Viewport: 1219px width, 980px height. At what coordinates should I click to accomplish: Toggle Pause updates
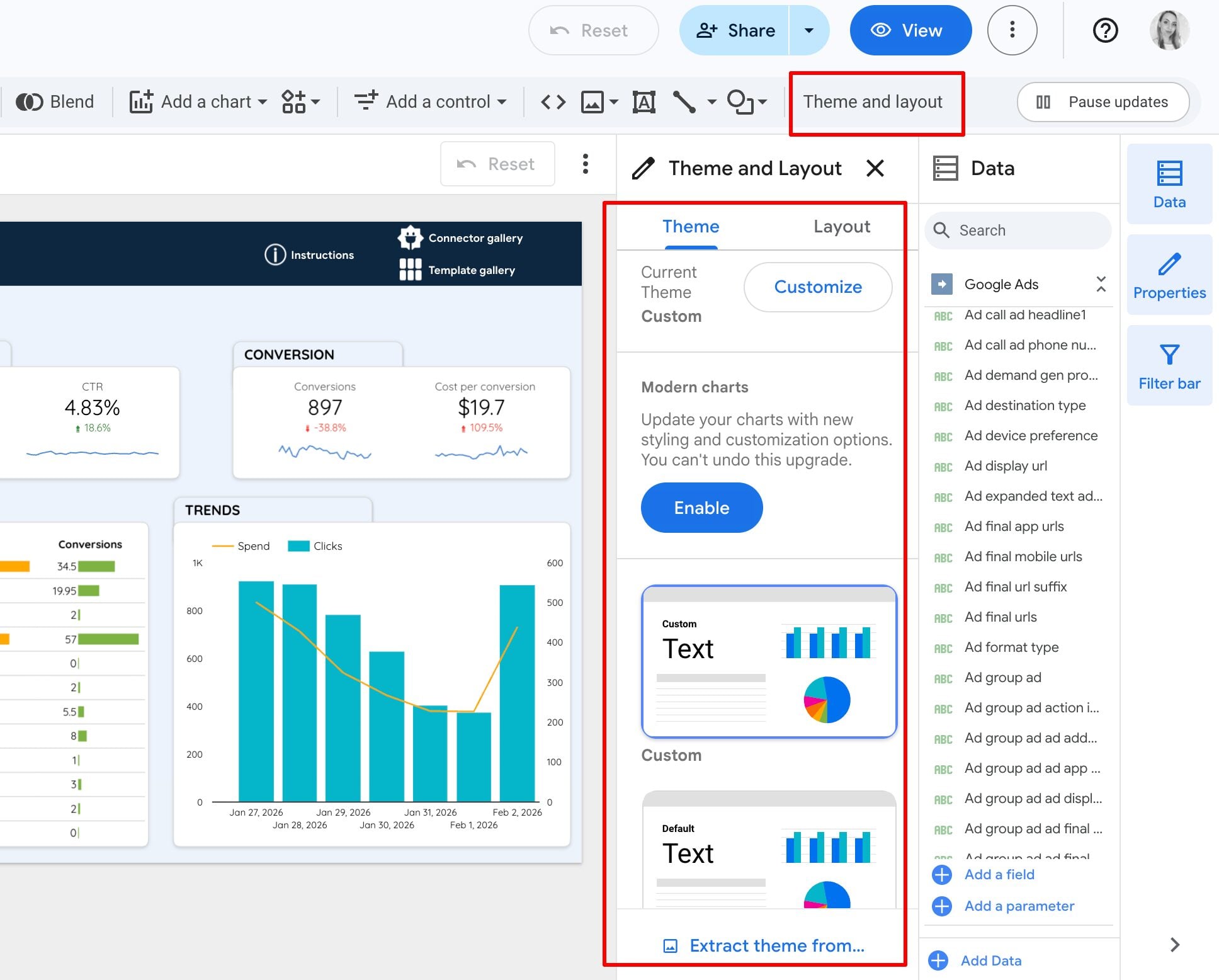pos(1103,102)
